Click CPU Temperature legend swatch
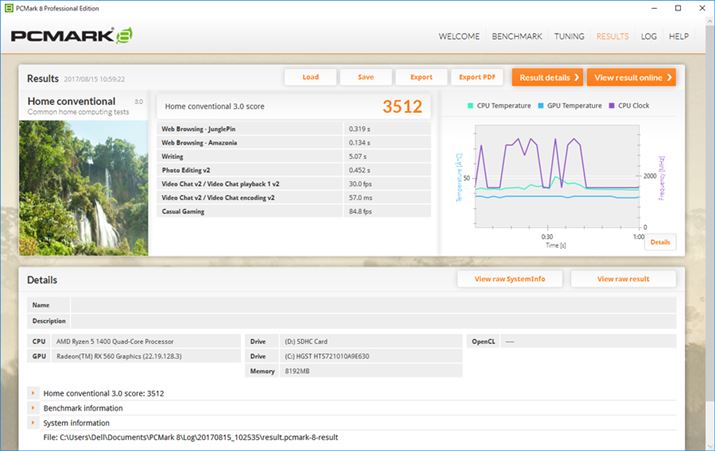The image size is (715, 451). click(470, 105)
